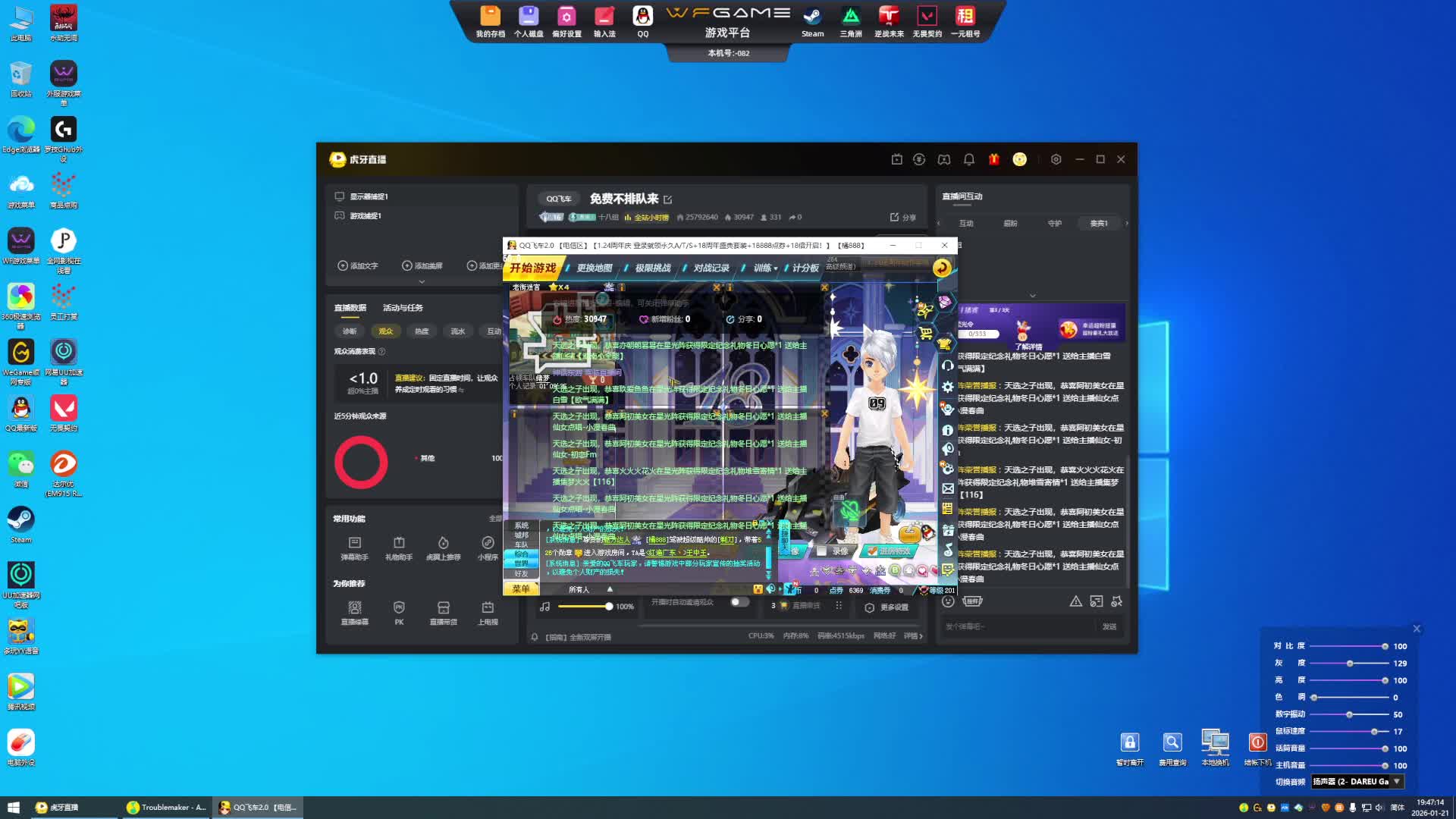Click the music note audio icon
Image resolution: width=1456 pixels, height=819 pixels.
(544, 607)
